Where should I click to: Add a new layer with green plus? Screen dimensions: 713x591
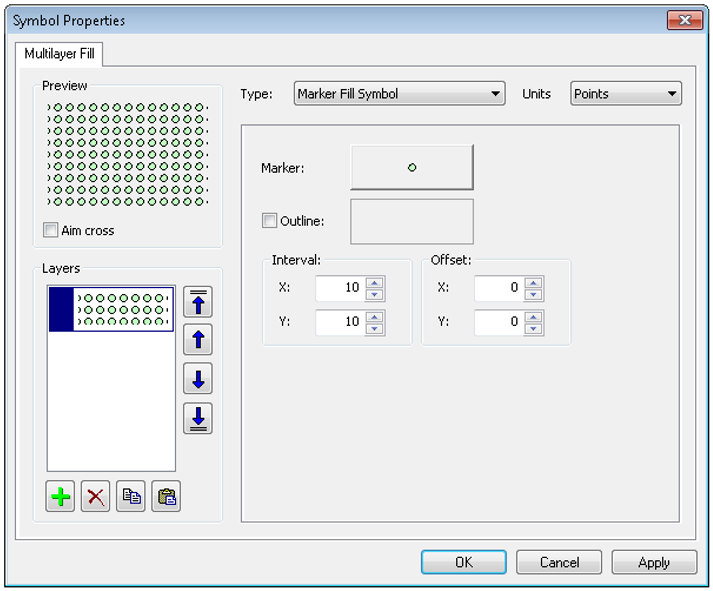click(x=61, y=497)
